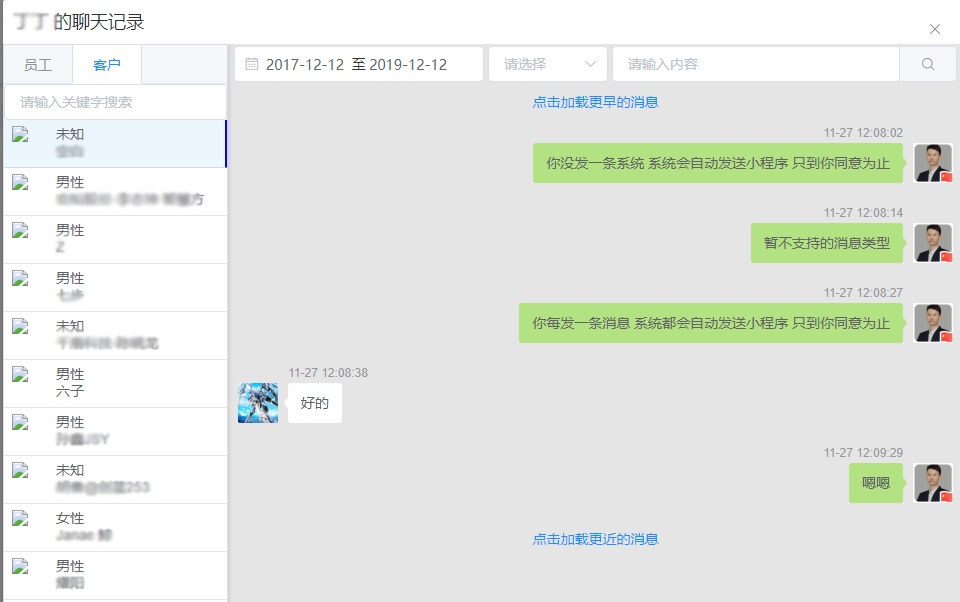Select customer named Z in list
This screenshot has height=602, width=960.
115,239
